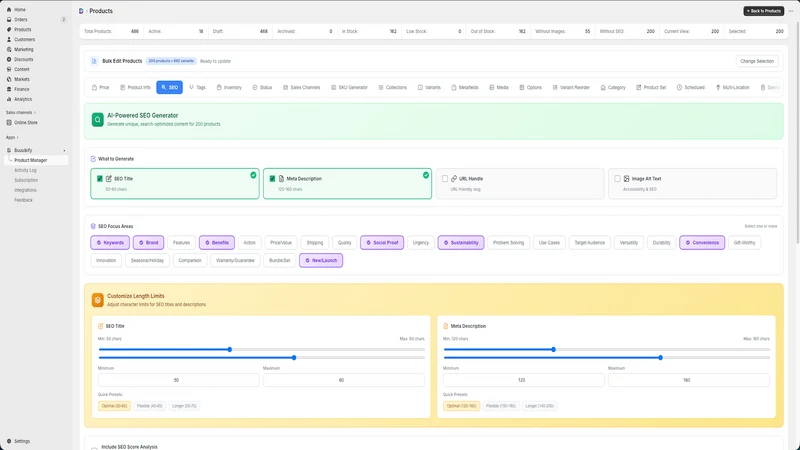Open the Customers icon
Image resolution: width=800 pixels, height=450 pixels.
(x=9, y=39)
